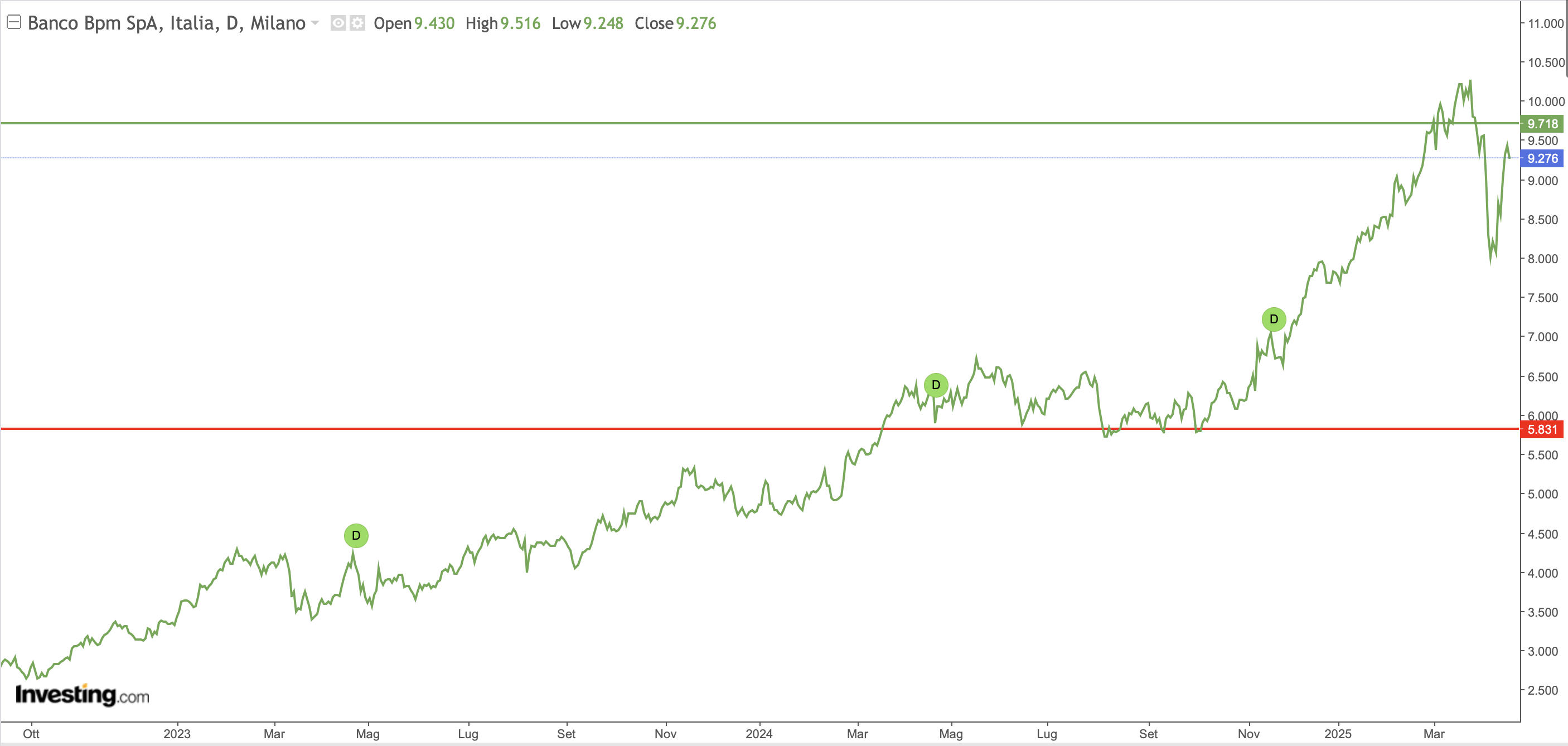Open chart series settings gear icon

tap(357, 23)
